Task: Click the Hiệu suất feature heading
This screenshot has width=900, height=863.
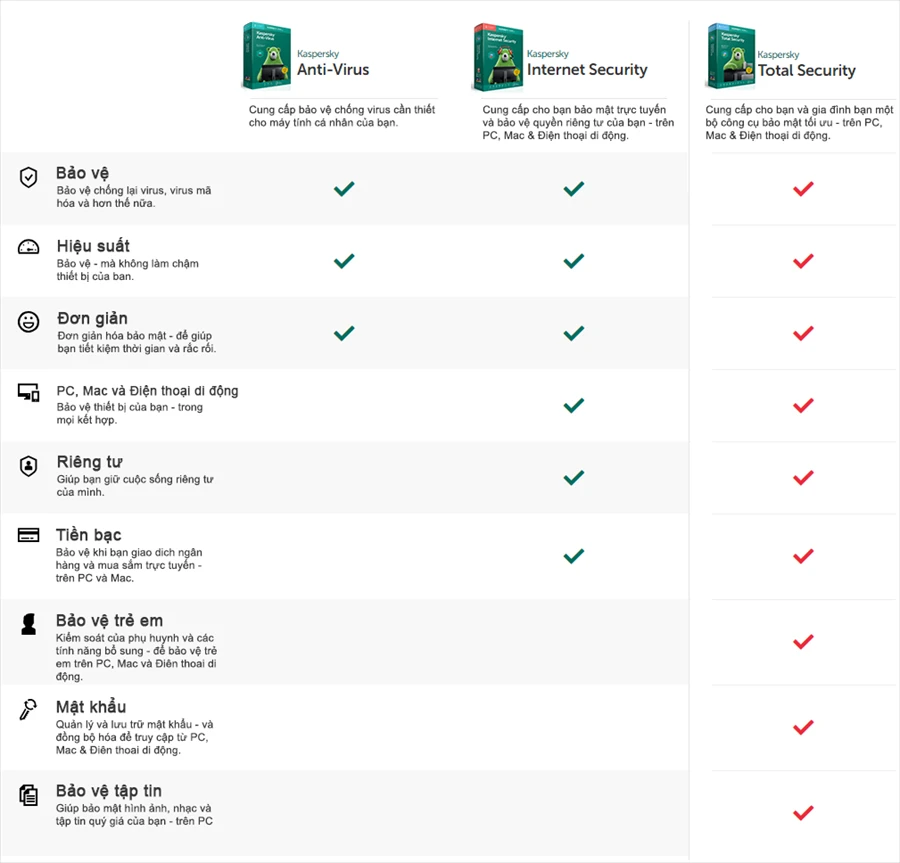Action: point(93,246)
